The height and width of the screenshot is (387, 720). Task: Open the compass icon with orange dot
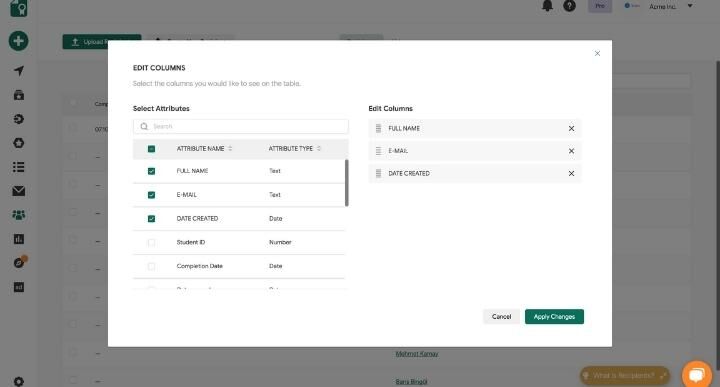[x=19, y=262]
